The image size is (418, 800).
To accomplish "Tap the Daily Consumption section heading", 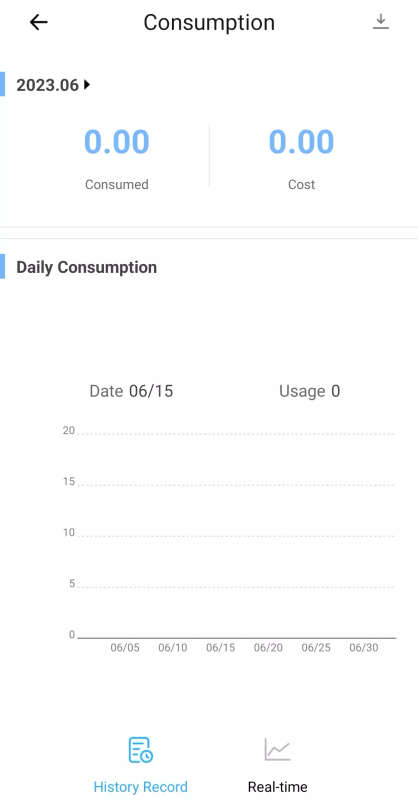I will coord(87,267).
